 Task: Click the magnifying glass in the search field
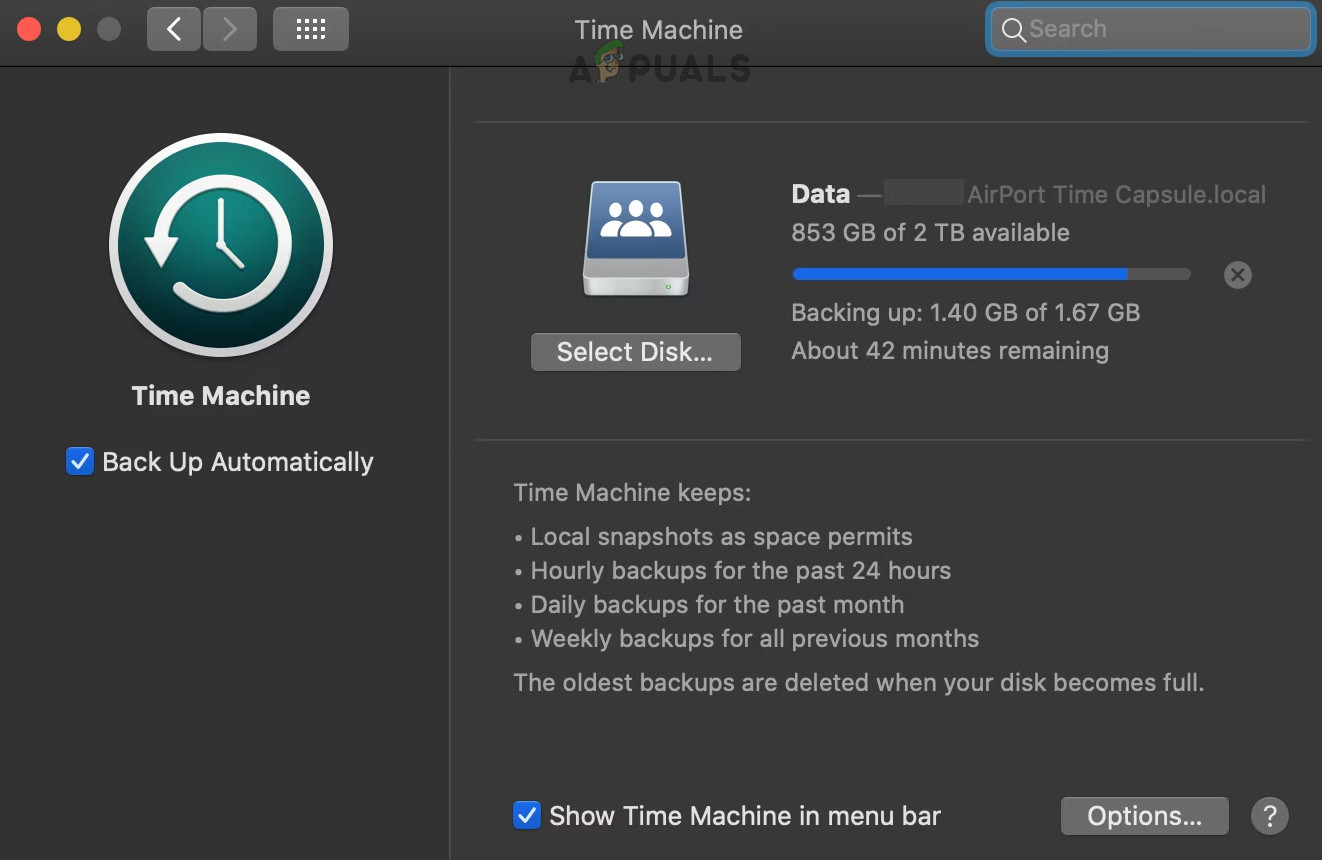tap(1013, 30)
